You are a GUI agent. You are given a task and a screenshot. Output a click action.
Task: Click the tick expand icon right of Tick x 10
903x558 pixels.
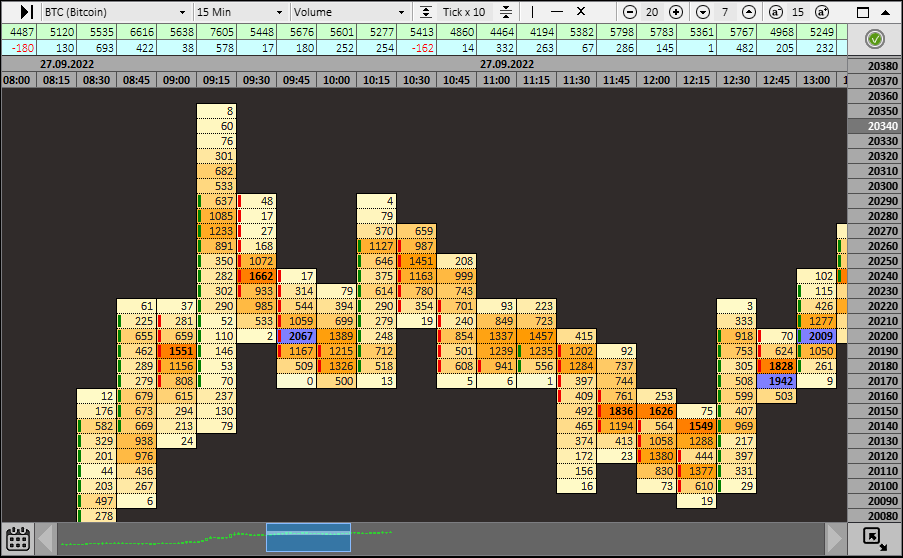pos(505,12)
